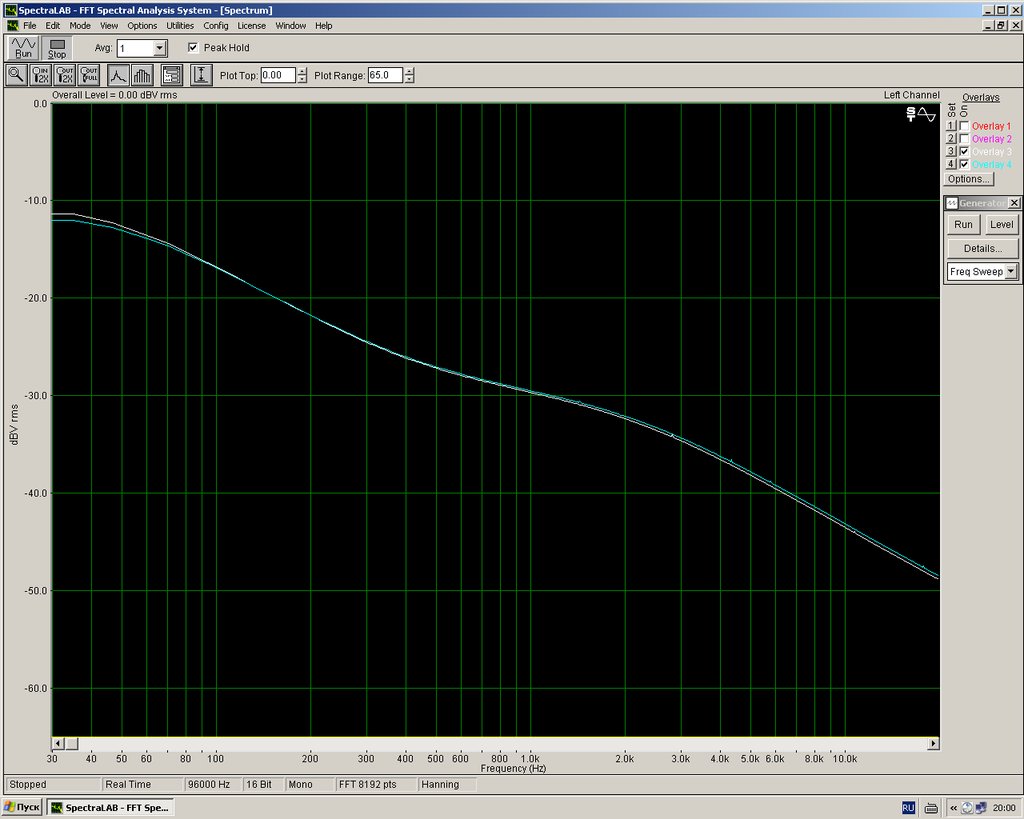1024x819 pixels.
Task: Start the analyzer with the Run toolbar button
Action: coord(23,48)
